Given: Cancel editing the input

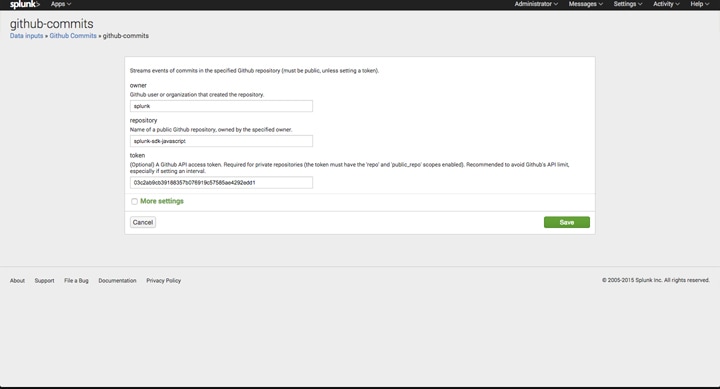Looking at the screenshot, I should pos(143,222).
